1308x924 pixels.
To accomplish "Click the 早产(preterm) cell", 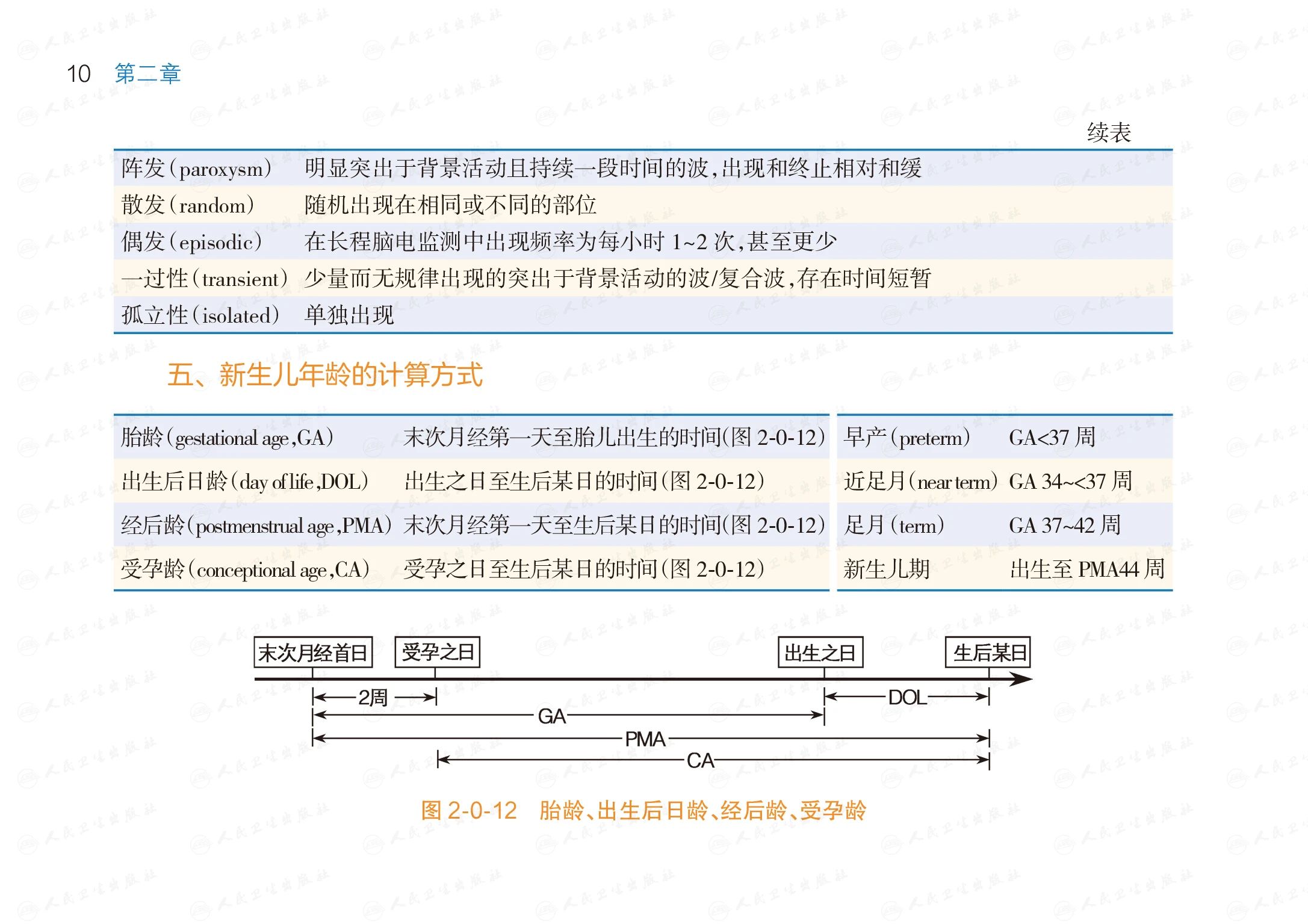I will coord(907,437).
